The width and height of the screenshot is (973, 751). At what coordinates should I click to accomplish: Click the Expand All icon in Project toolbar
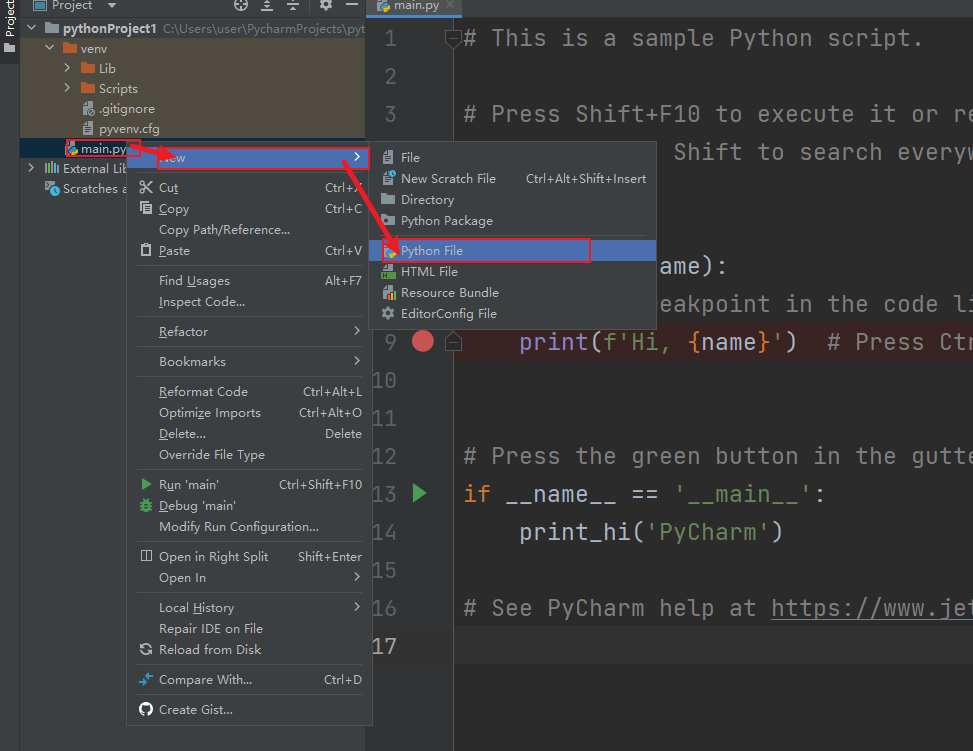tap(267, 6)
